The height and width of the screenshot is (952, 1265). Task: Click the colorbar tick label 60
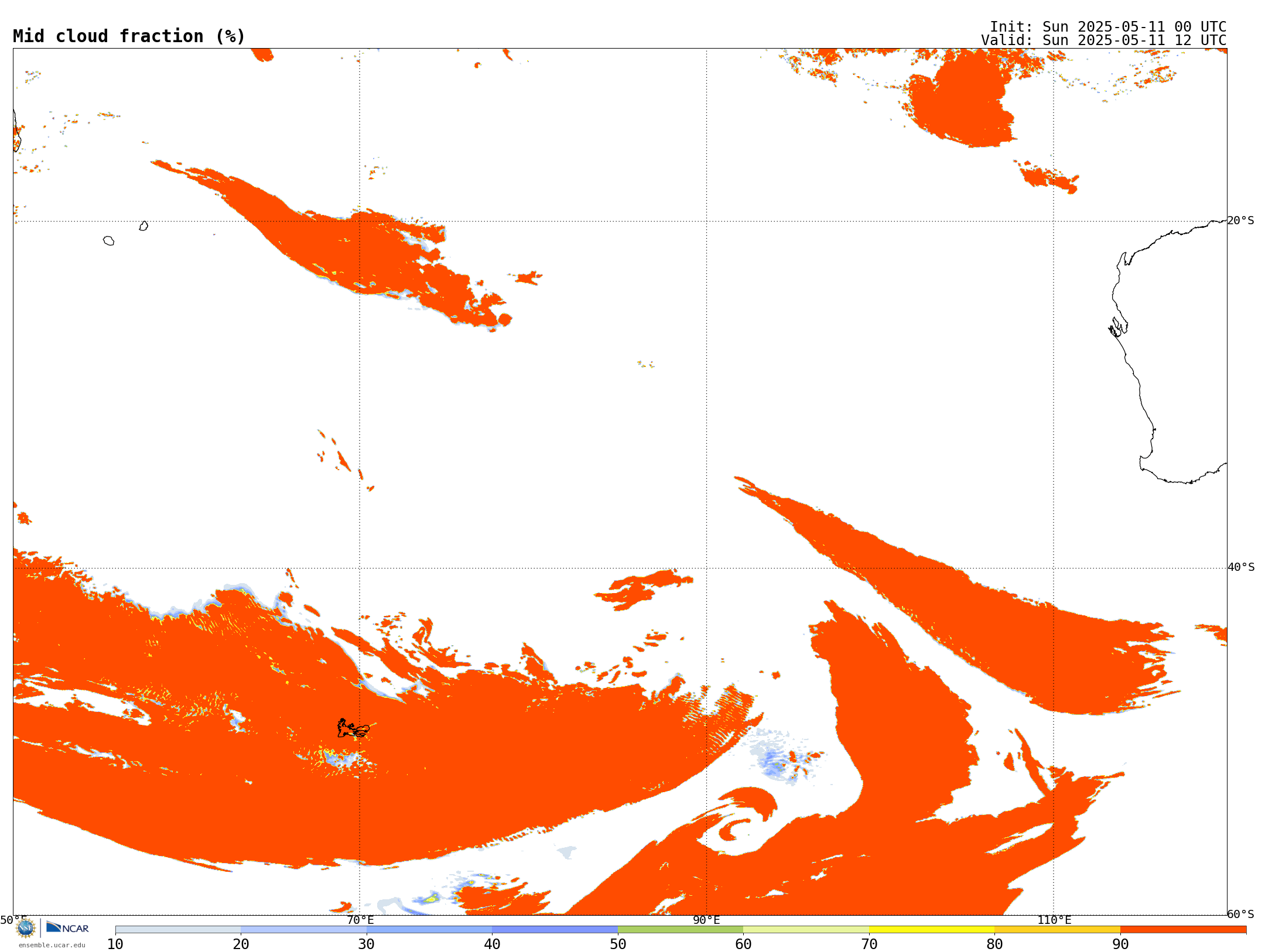pos(743,944)
